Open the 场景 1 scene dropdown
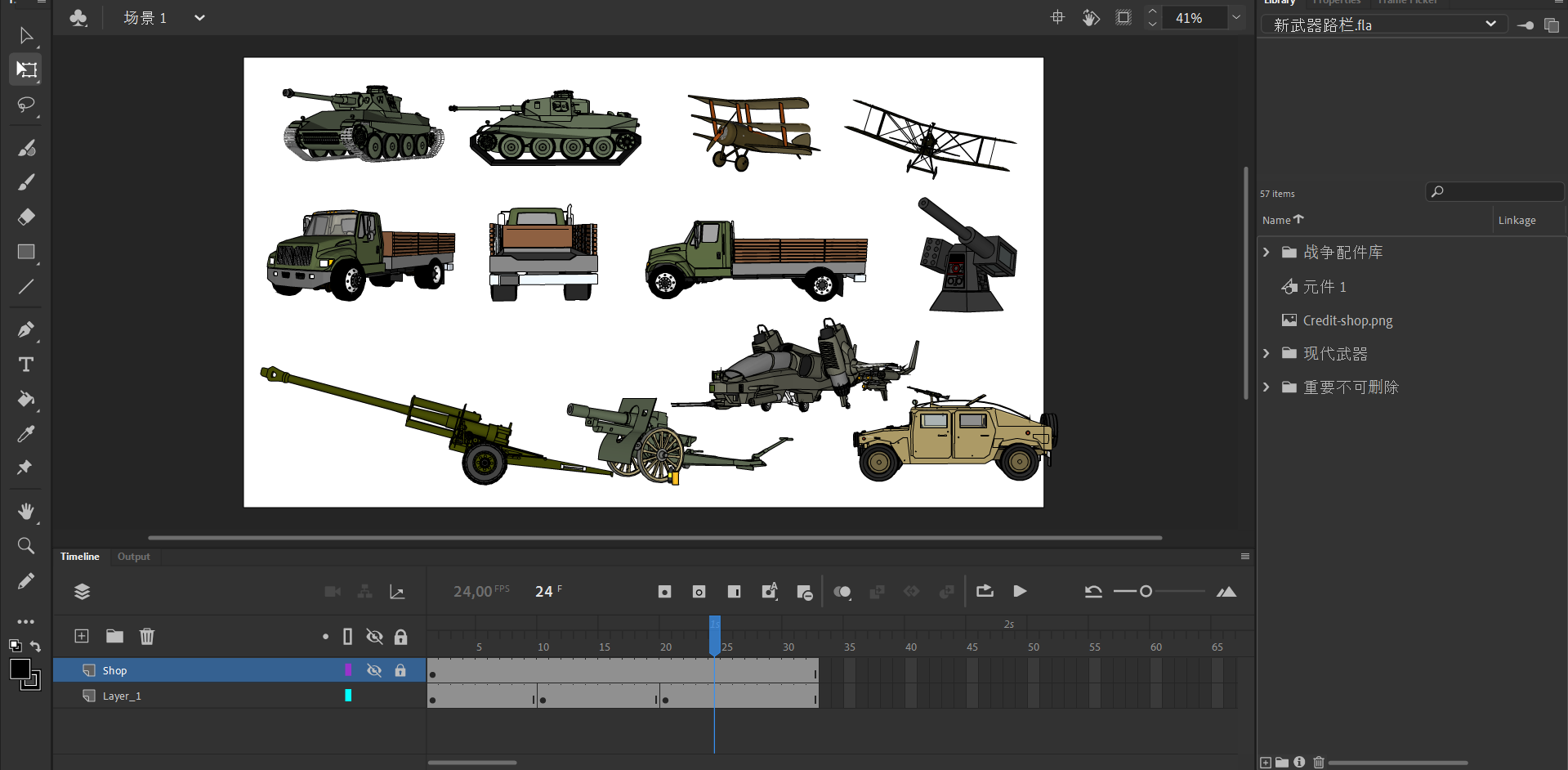Image resolution: width=1568 pixels, height=770 pixels. (x=199, y=18)
